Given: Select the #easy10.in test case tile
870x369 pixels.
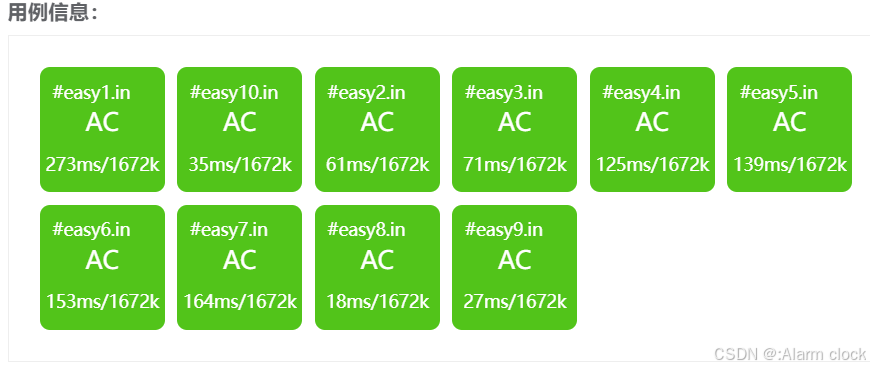Looking at the screenshot, I should [240, 129].
